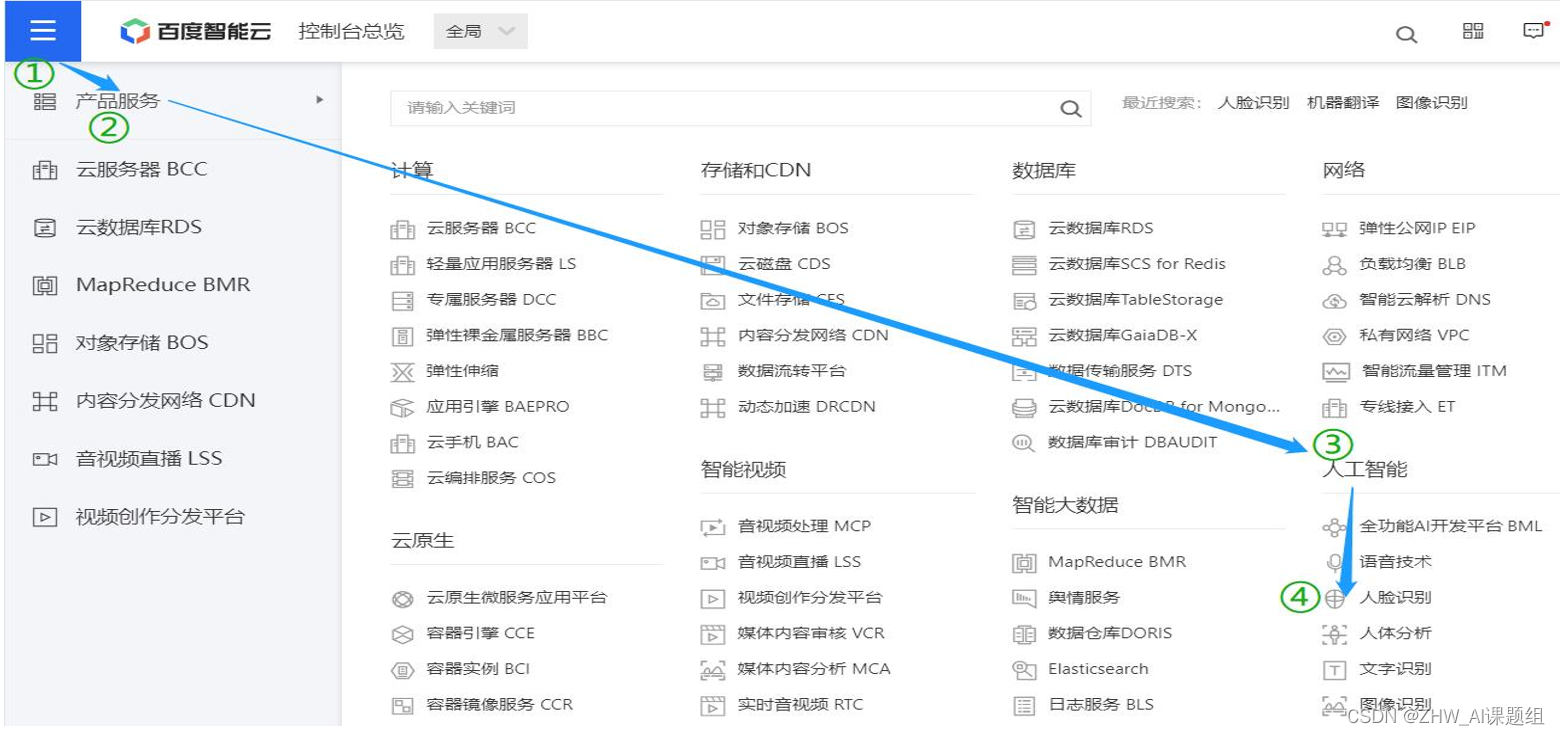
Task: Click the Baidu AI Cloud logo
Action: coord(195,31)
